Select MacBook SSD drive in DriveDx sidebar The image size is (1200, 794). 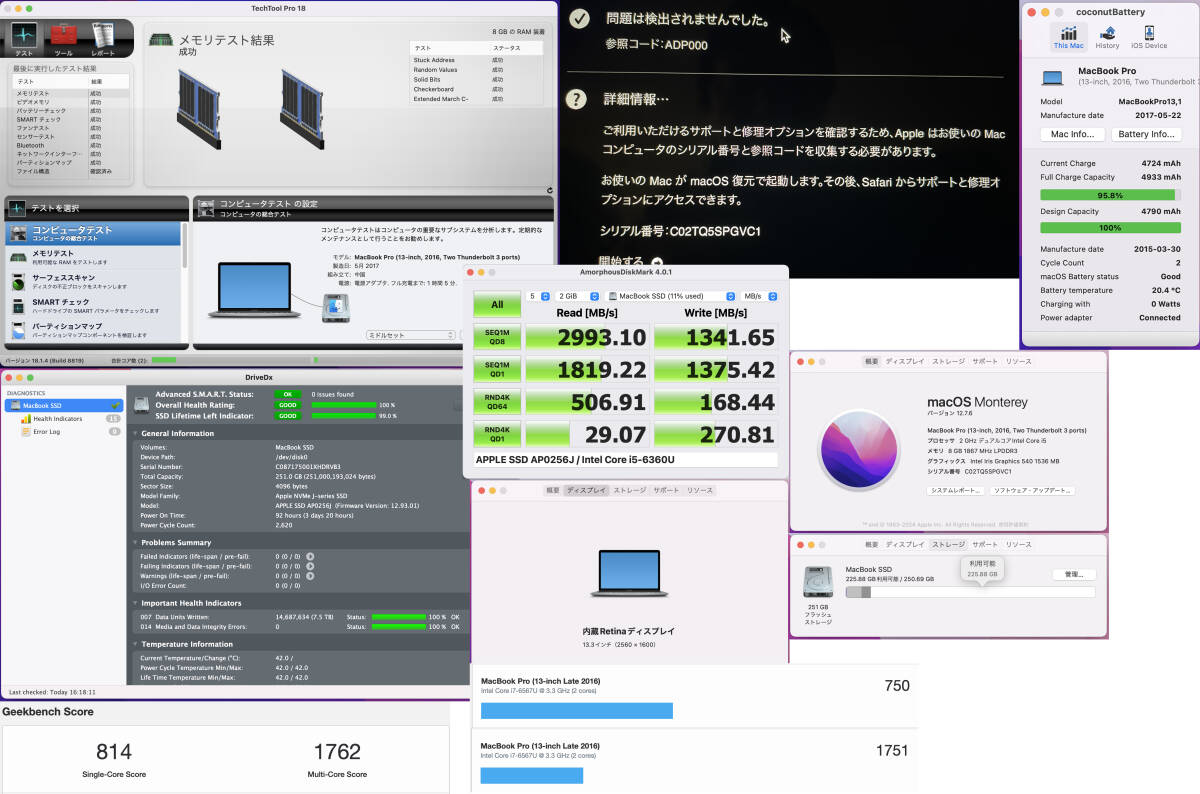(x=63, y=406)
